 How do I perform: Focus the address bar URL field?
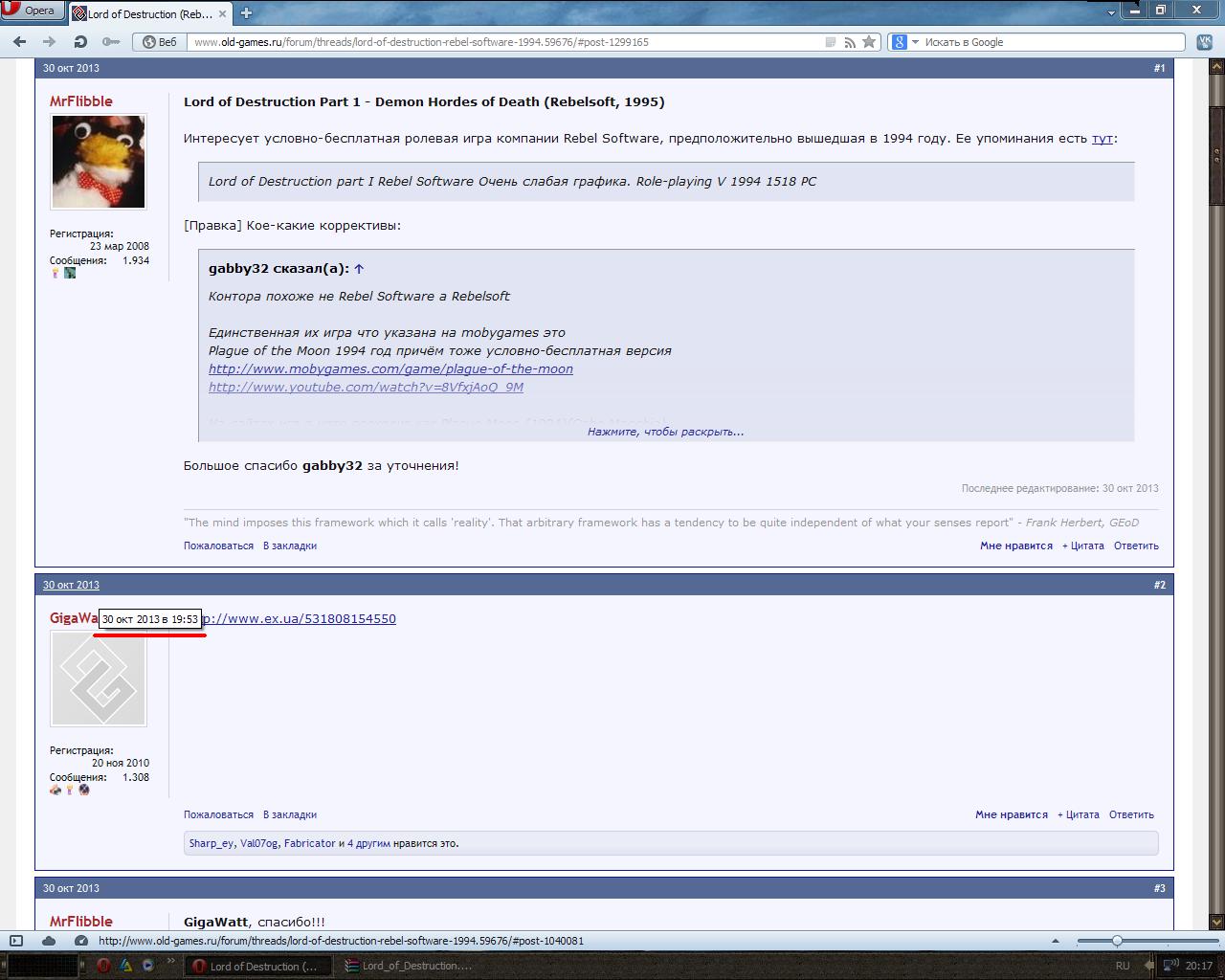[507, 42]
